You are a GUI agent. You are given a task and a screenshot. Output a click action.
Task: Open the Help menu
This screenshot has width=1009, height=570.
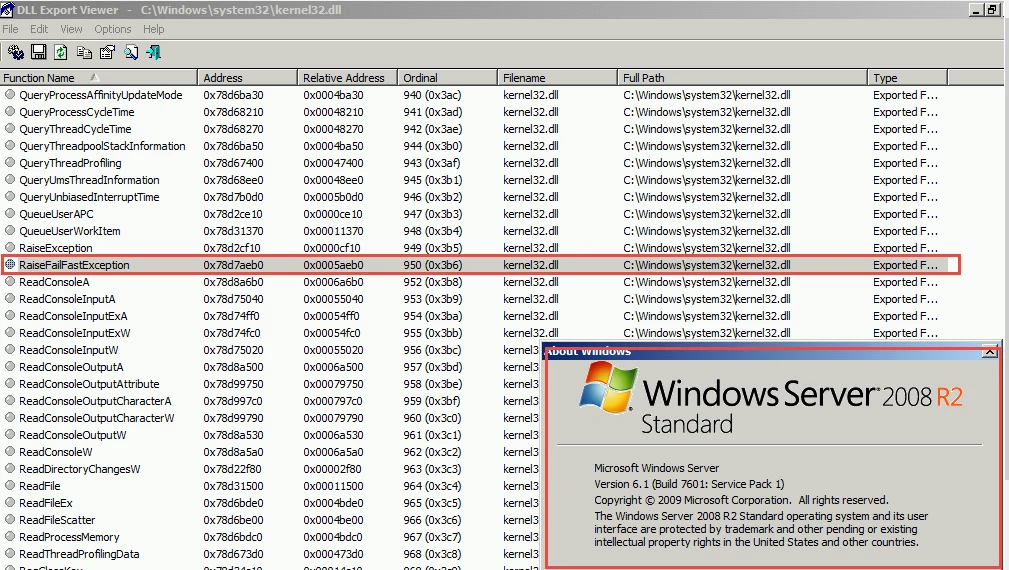153,29
